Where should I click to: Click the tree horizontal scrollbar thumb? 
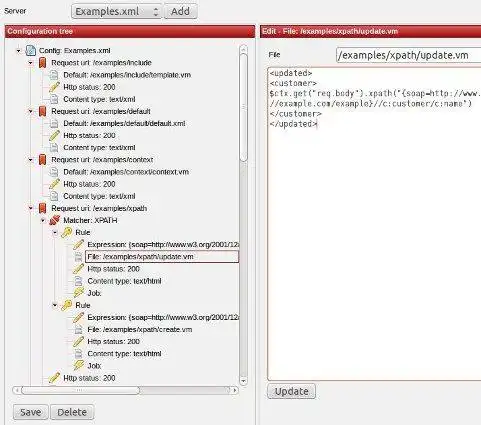click(80, 390)
